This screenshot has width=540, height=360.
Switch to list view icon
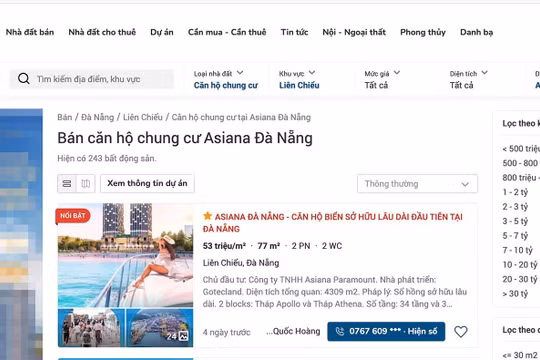click(x=67, y=184)
